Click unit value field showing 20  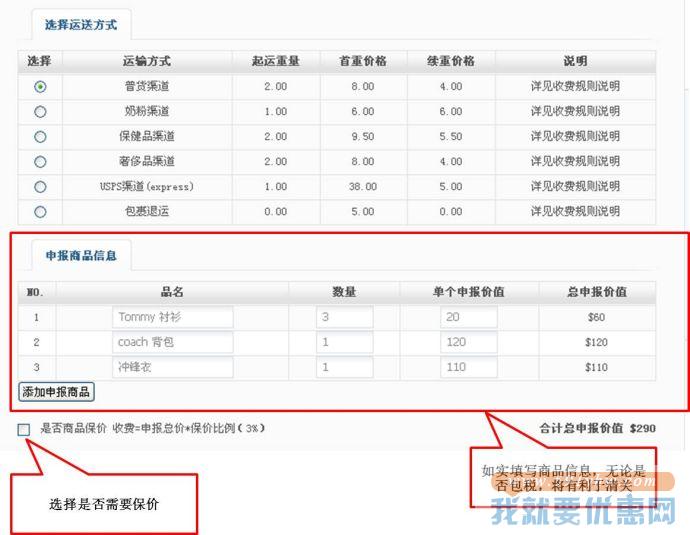pos(469,317)
